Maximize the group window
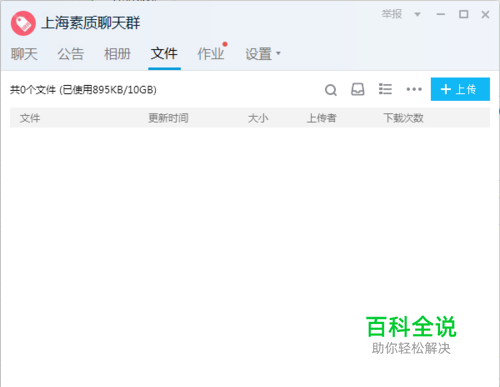 (x=464, y=14)
